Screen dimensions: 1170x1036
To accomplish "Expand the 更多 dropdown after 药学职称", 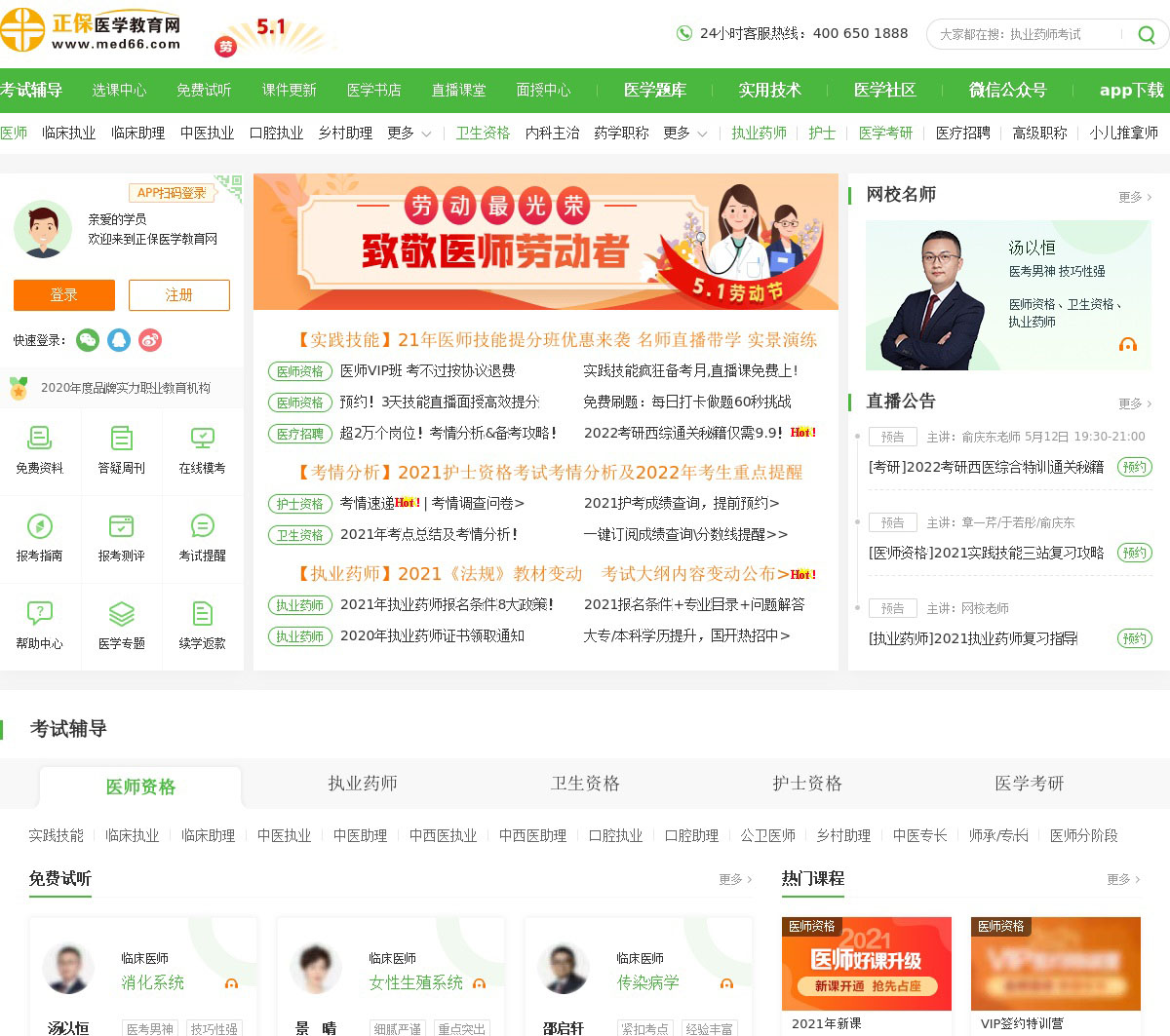I will (685, 133).
